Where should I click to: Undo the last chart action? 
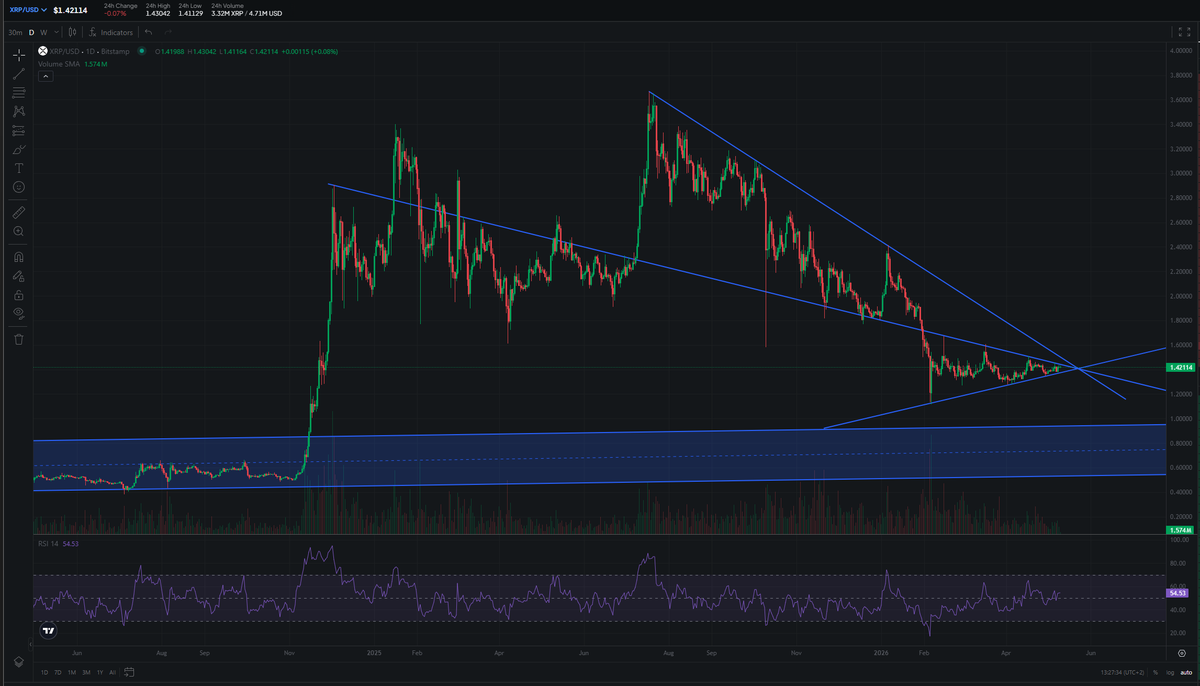(148, 32)
